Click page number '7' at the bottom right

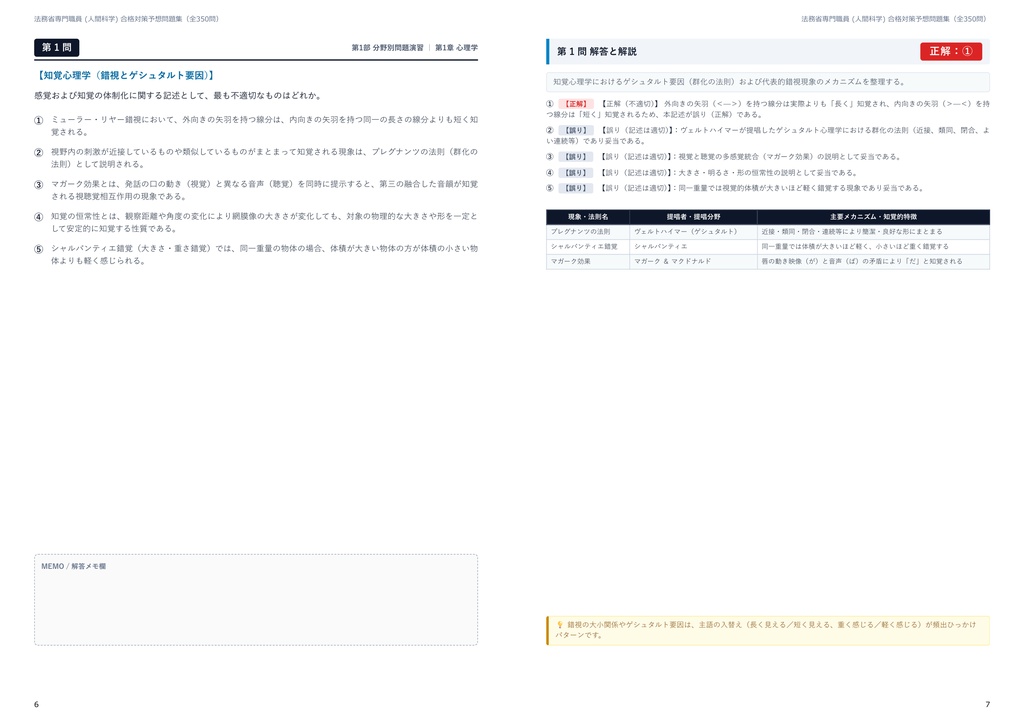click(x=987, y=704)
